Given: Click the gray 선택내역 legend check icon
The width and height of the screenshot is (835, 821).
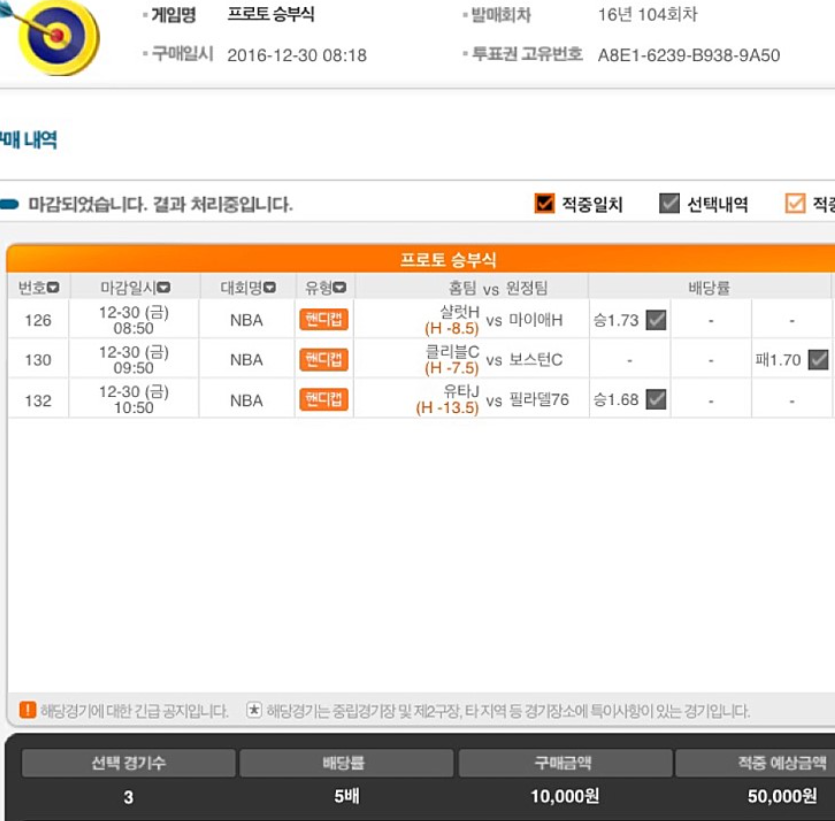Looking at the screenshot, I should pyautogui.click(x=669, y=203).
